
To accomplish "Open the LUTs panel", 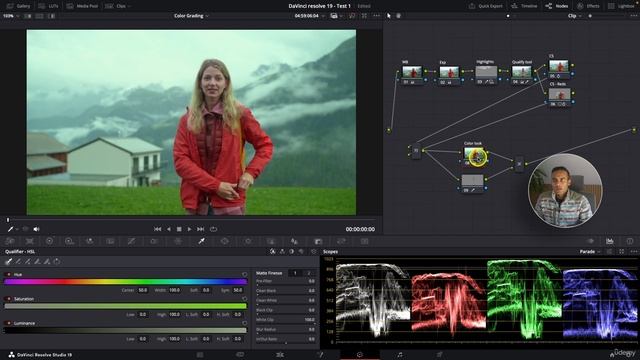I will (x=48, y=6).
